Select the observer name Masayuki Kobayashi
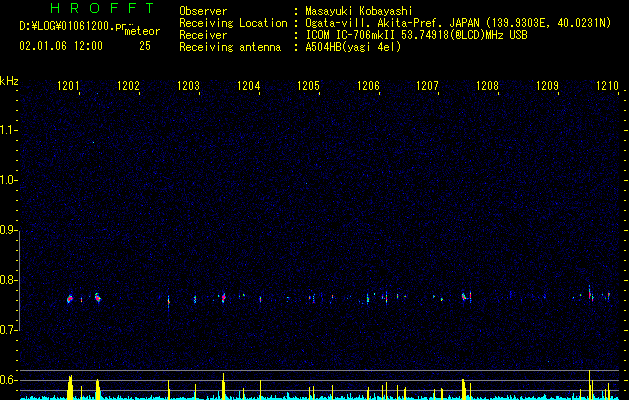 359,11
